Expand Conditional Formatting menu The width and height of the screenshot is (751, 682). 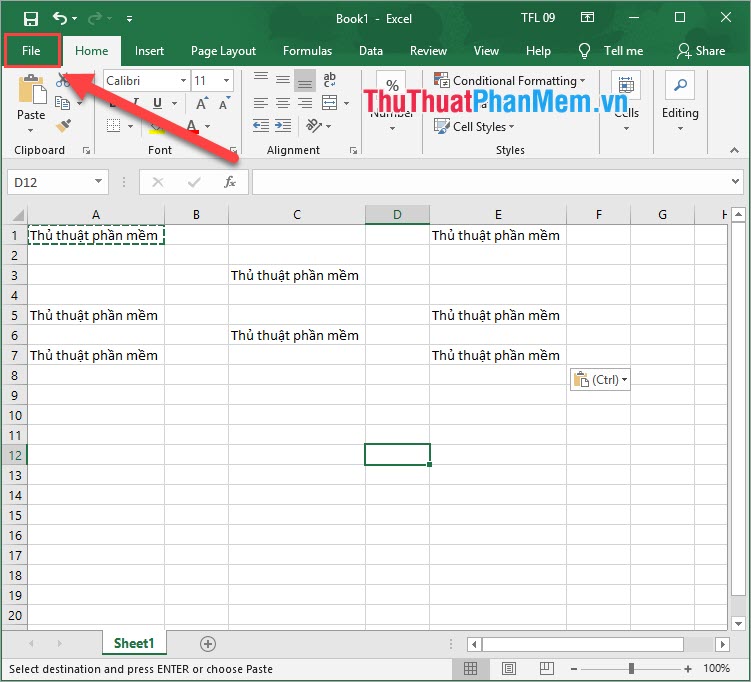click(510, 80)
